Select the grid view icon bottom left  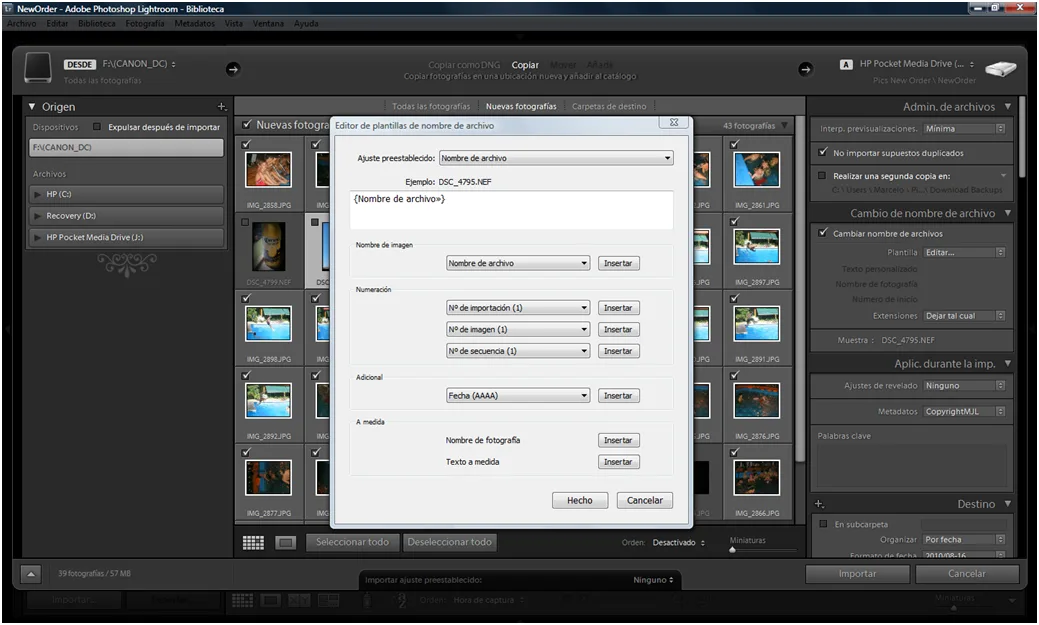(x=253, y=542)
